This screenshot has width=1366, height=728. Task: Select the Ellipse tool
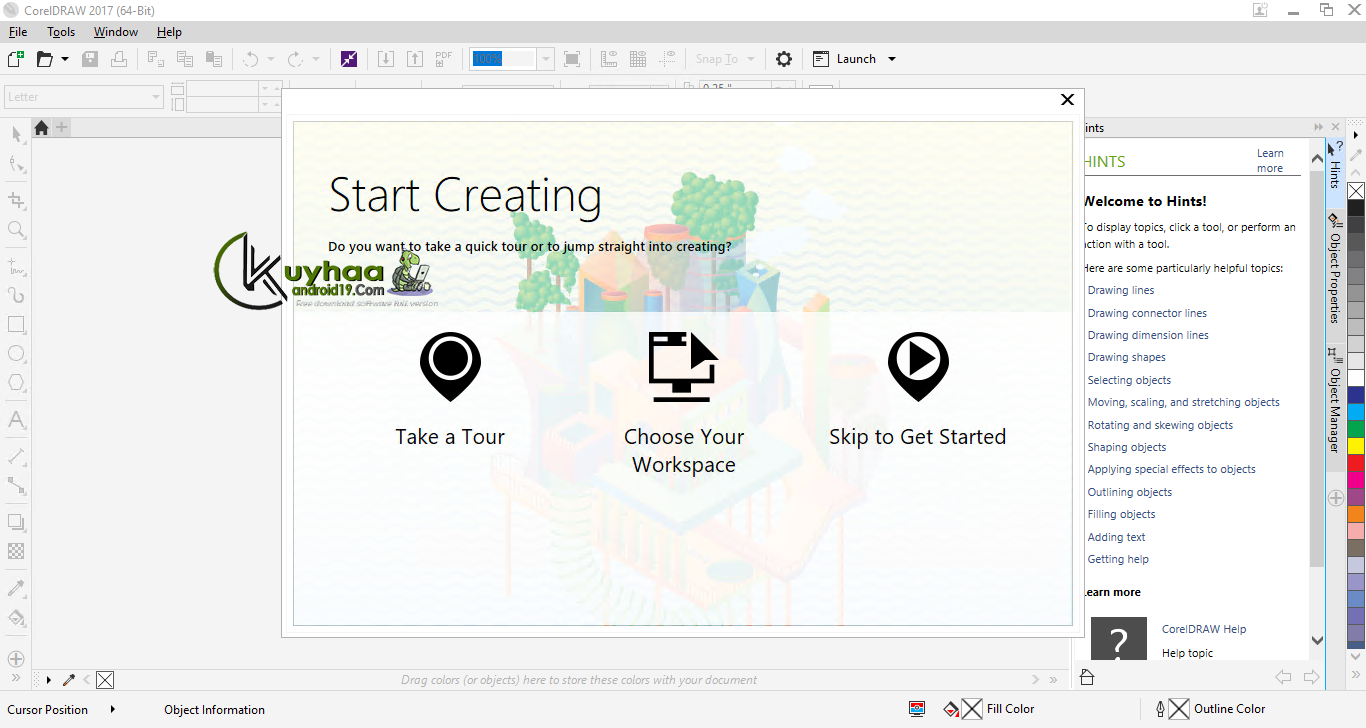pyautogui.click(x=16, y=354)
